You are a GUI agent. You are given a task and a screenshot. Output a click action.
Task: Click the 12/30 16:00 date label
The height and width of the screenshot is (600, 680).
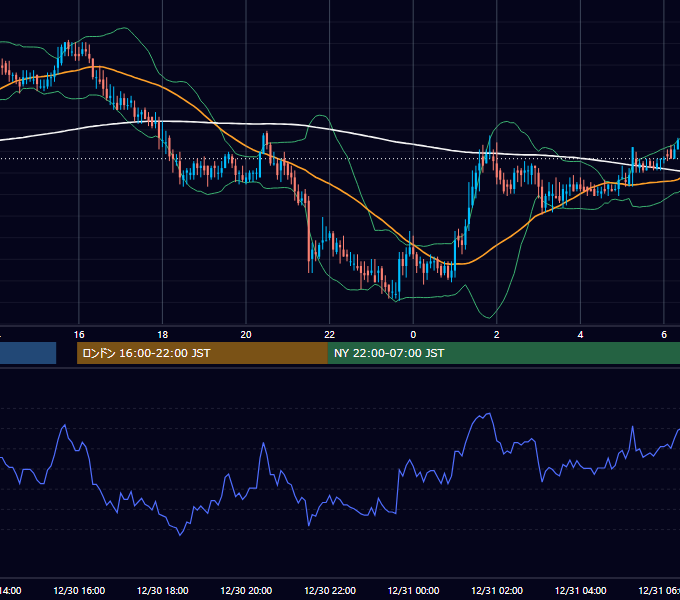pos(79,590)
